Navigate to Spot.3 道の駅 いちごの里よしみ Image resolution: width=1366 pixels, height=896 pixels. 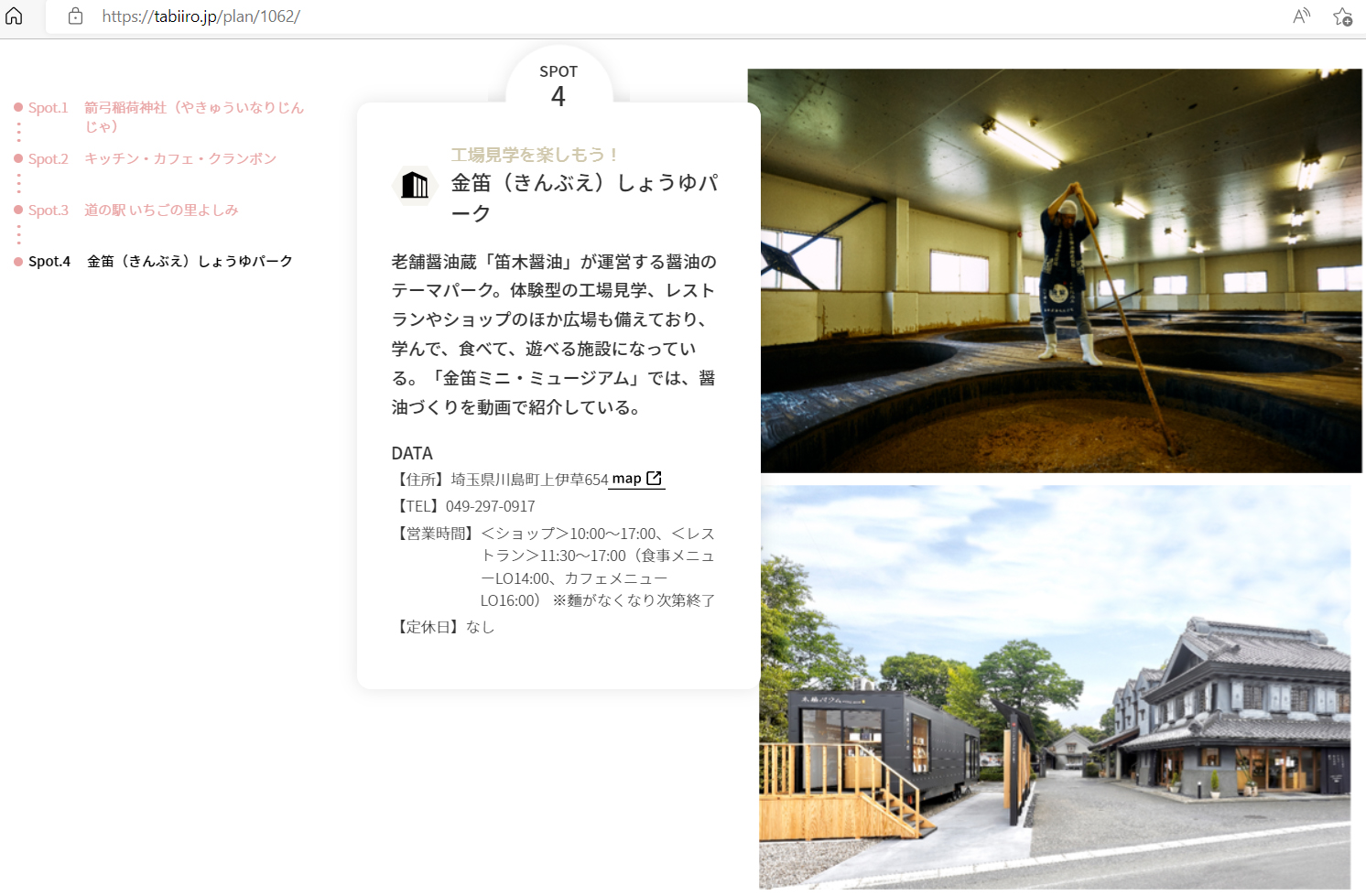160,210
